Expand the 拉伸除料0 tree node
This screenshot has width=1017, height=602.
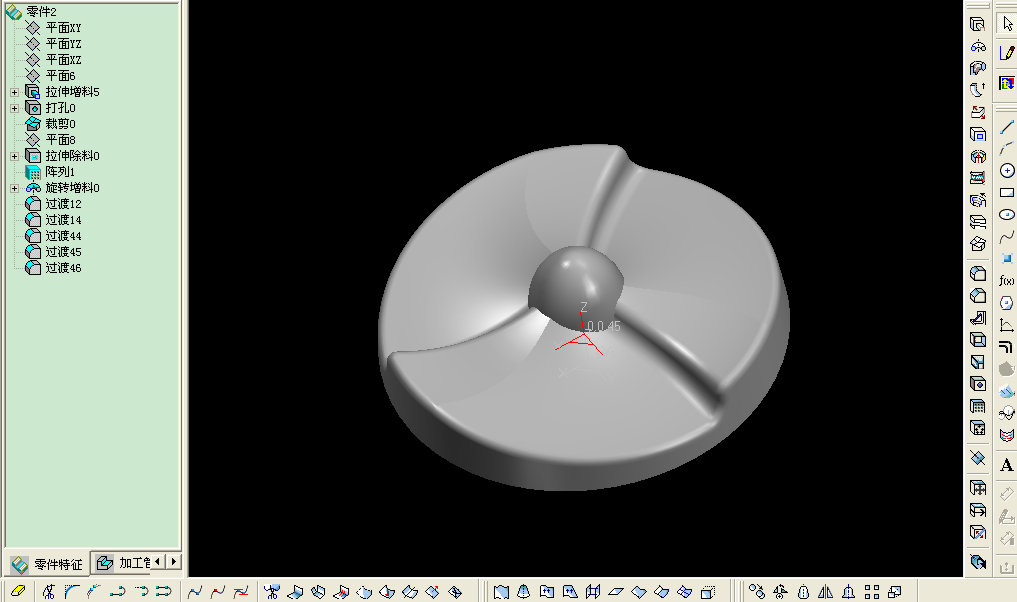14,156
